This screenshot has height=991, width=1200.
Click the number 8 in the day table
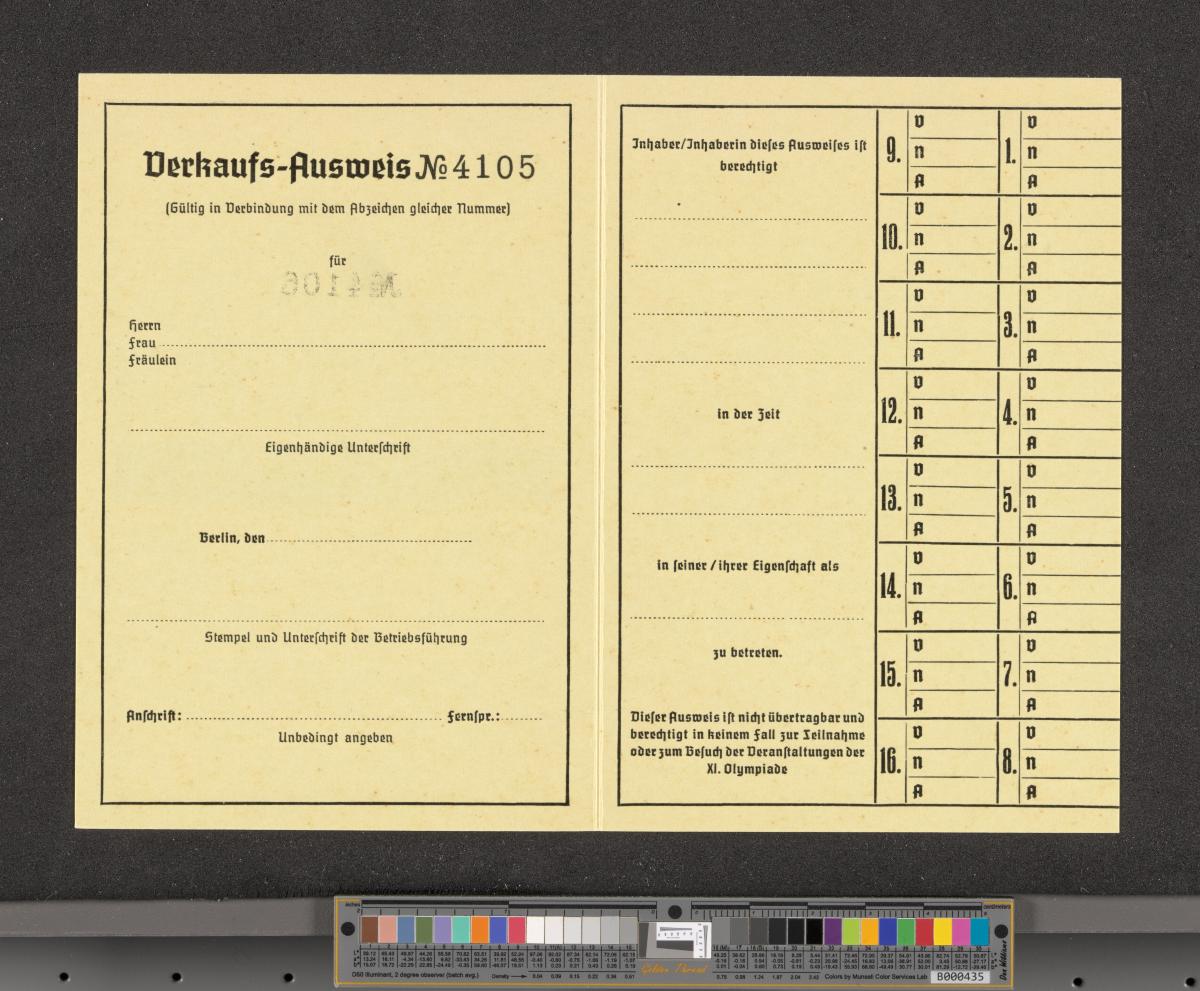(1010, 762)
